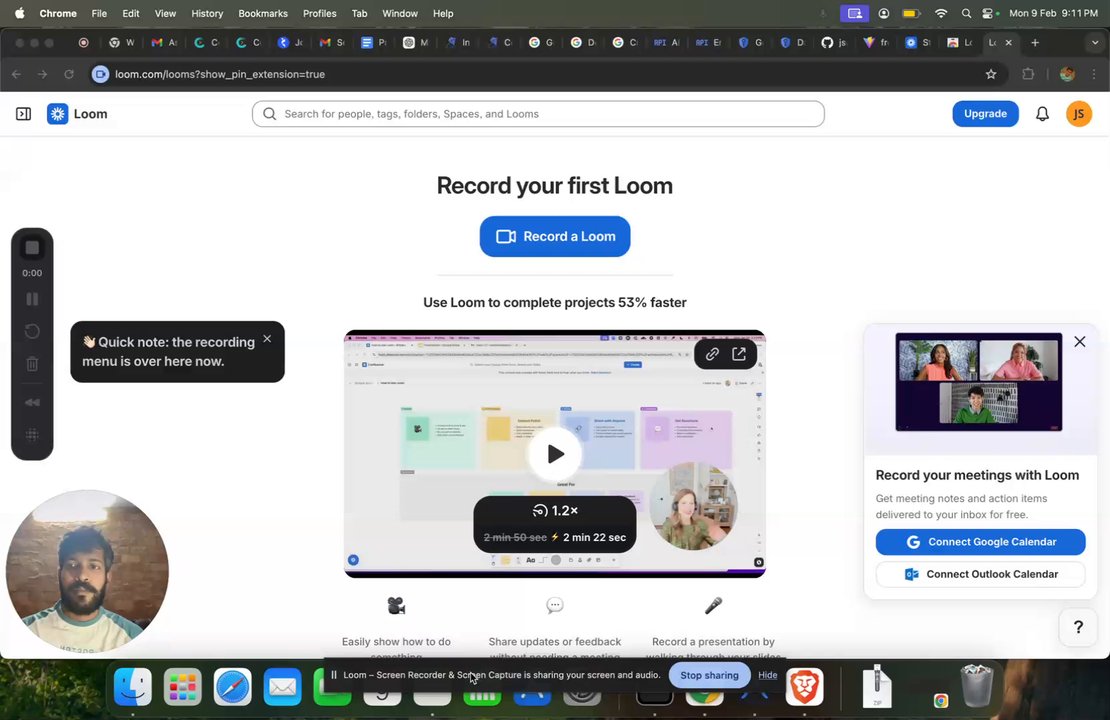This screenshot has width=1110, height=720.
Task: Open the notifications bell
Action: point(1042,114)
